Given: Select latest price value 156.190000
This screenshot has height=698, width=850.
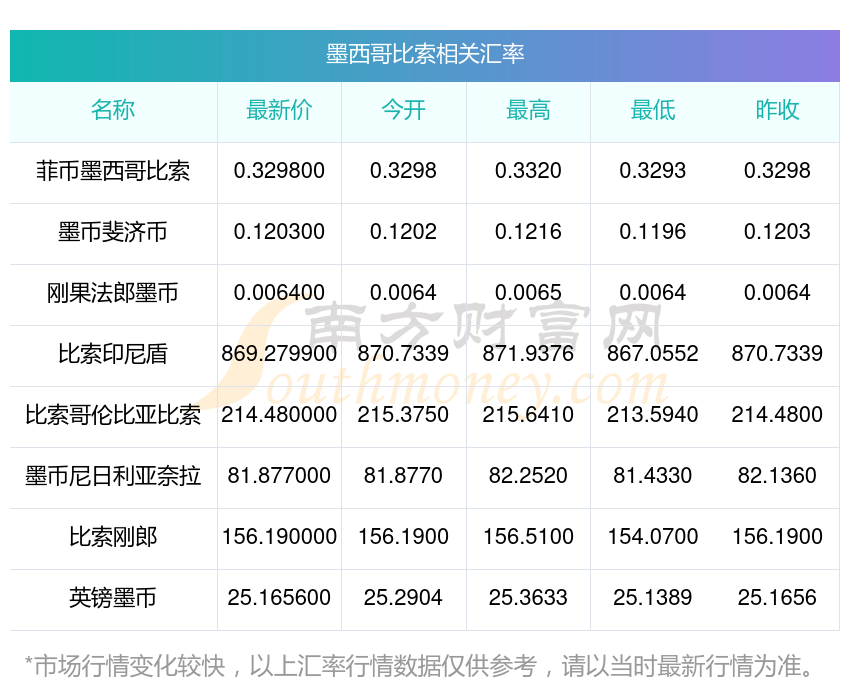Looking at the screenshot, I should 279,537.
